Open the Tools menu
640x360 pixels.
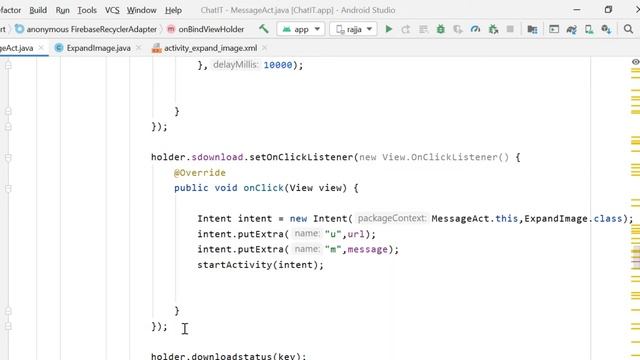pyautogui.click(x=87, y=10)
